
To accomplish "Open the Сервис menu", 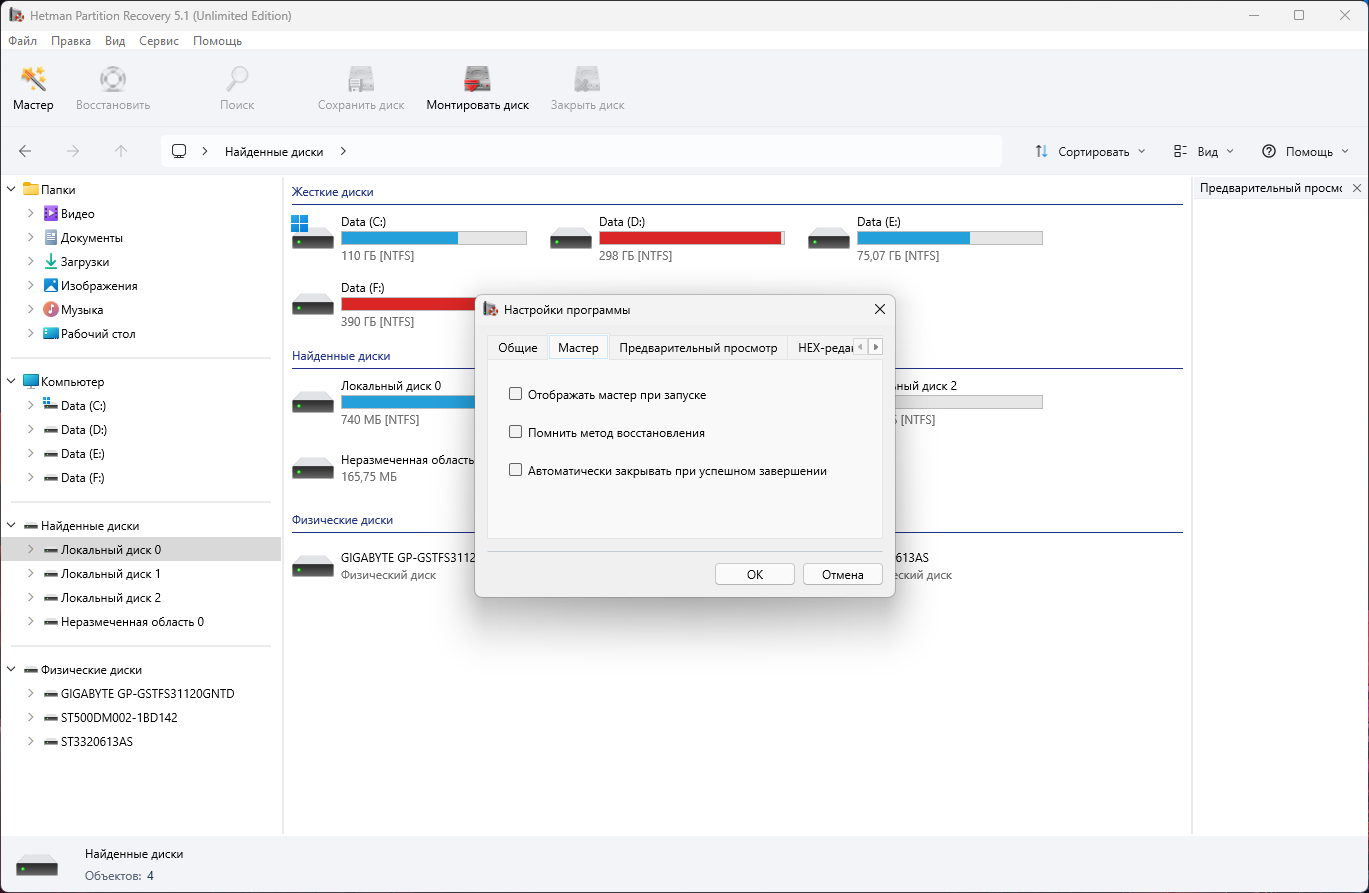I will 159,41.
